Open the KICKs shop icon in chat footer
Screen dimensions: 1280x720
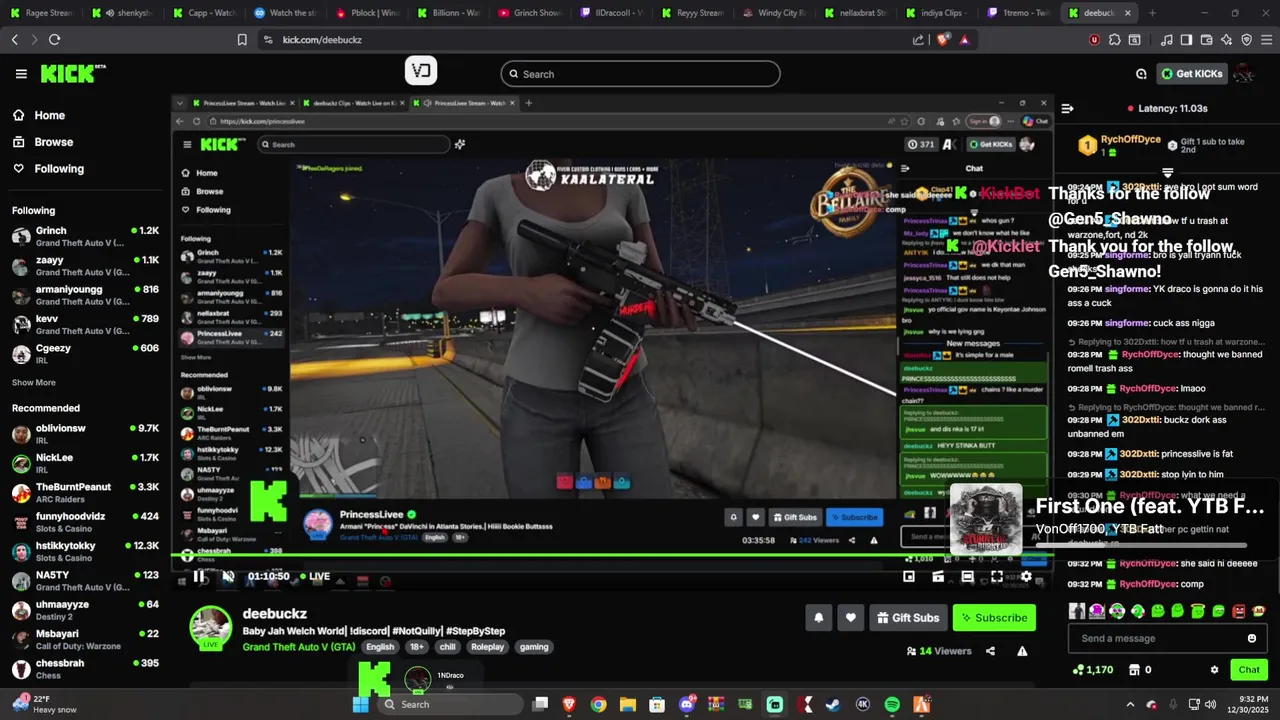point(1135,670)
